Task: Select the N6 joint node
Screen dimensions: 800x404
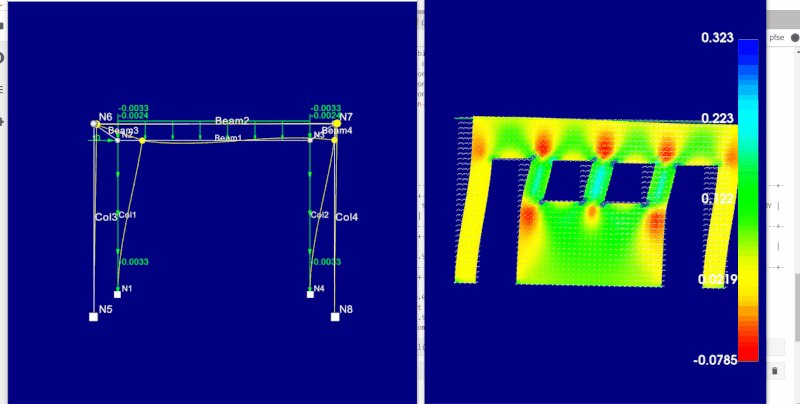Action: click(95, 123)
